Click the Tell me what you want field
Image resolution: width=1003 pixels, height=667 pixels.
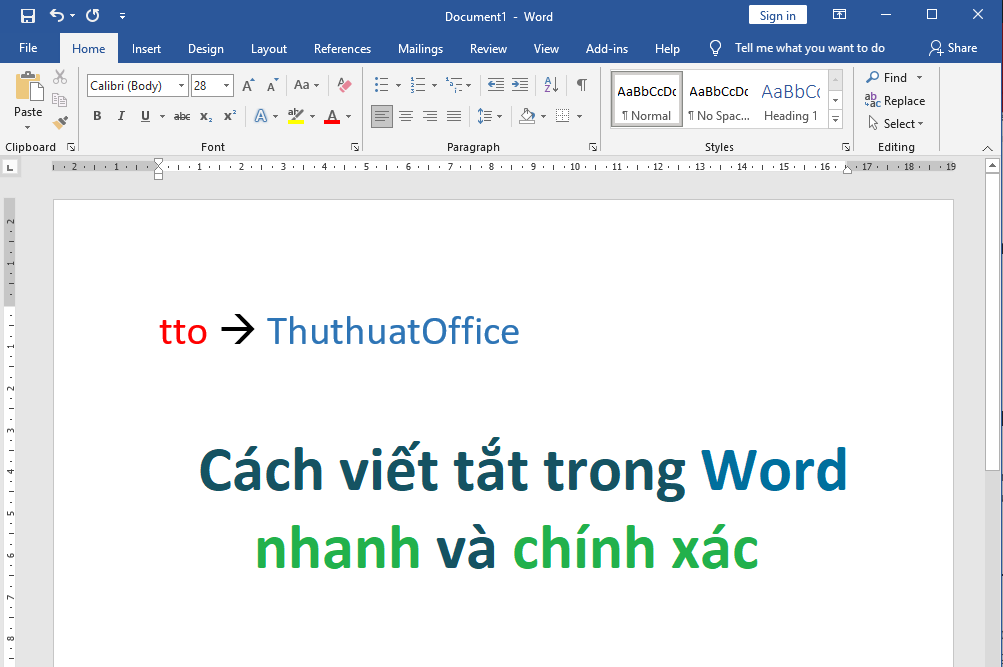(x=809, y=48)
